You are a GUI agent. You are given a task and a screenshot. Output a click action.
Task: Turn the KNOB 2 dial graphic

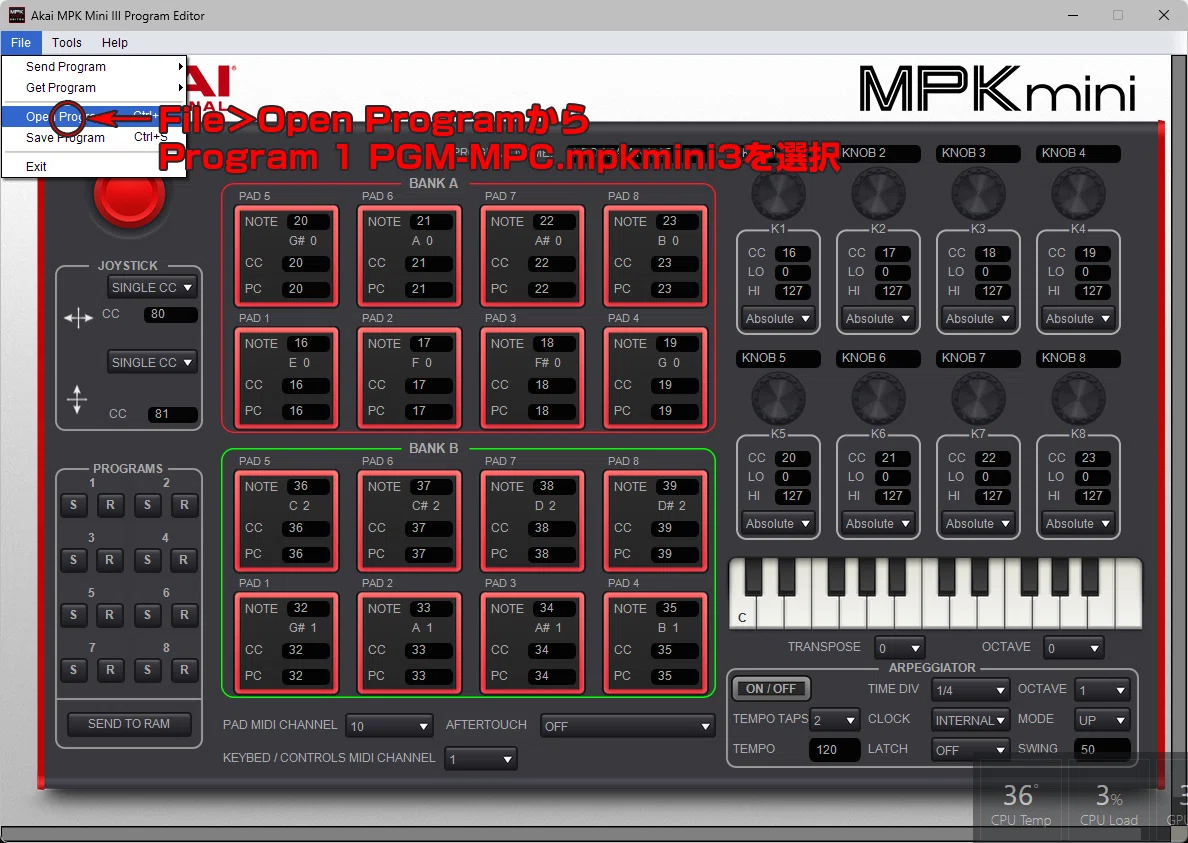(878, 194)
